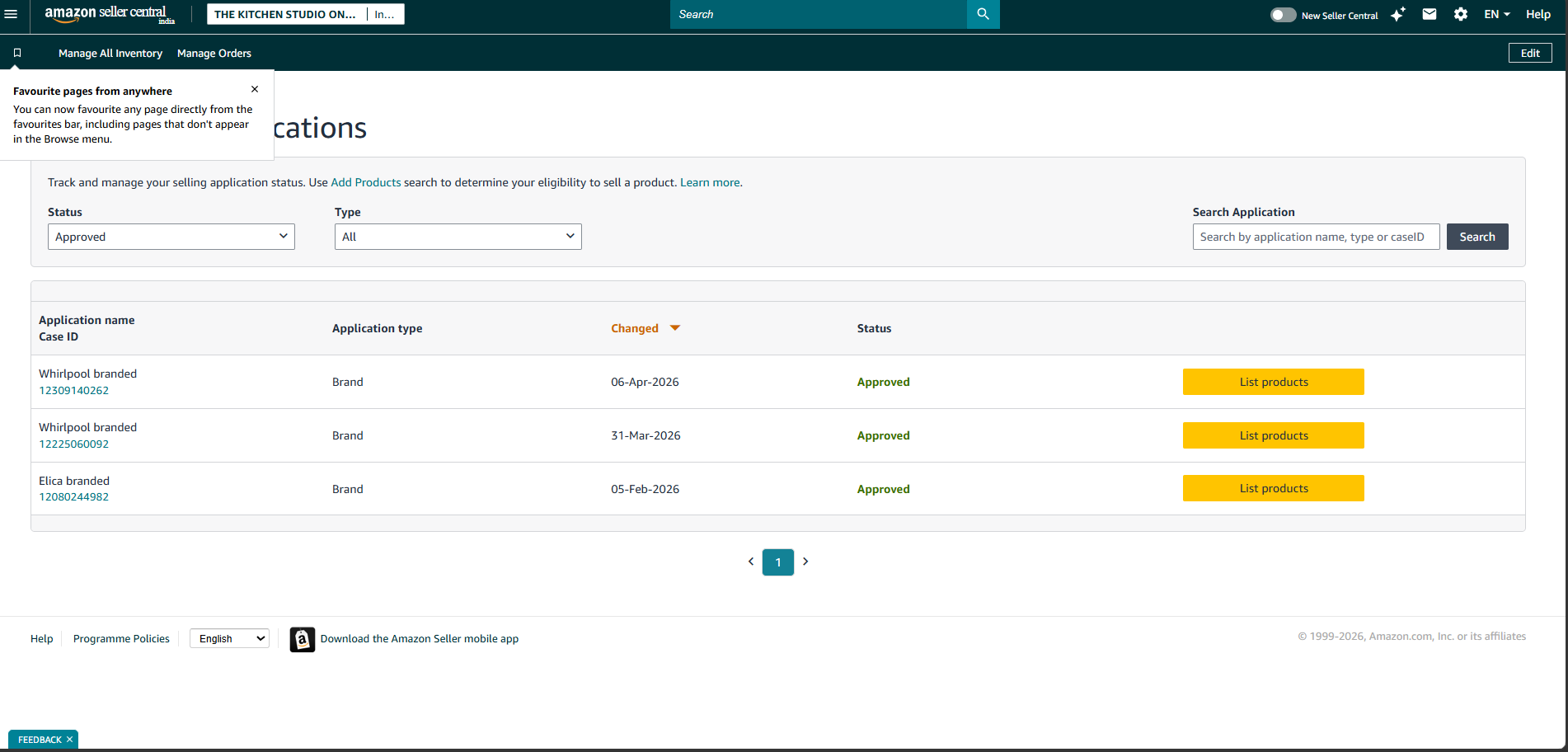Image resolution: width=1568 pixels, height=752 pixels.
Task: Sort by the Changed column header
Action: [x=635, y=328]
